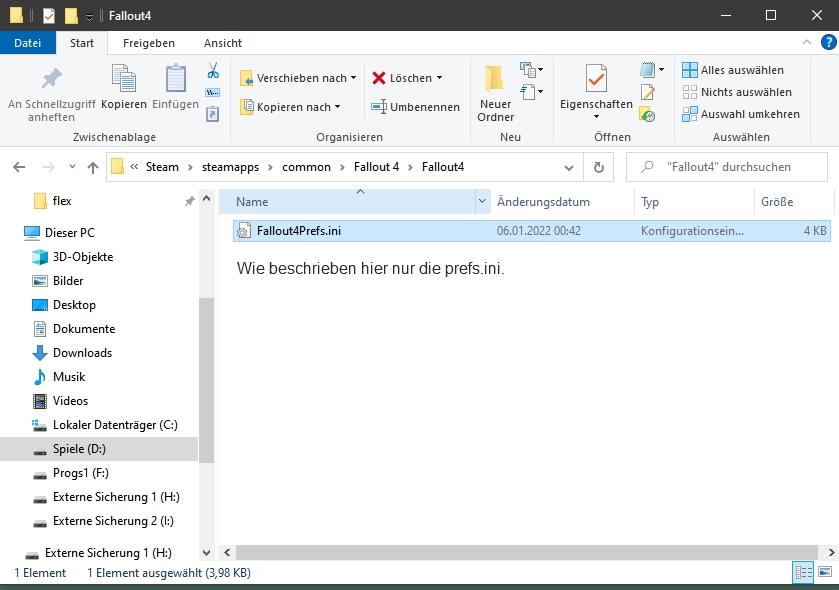Expand the address bar history dropdown
Viewport: 839px width, 590px height.
click(x=569, y=167)
